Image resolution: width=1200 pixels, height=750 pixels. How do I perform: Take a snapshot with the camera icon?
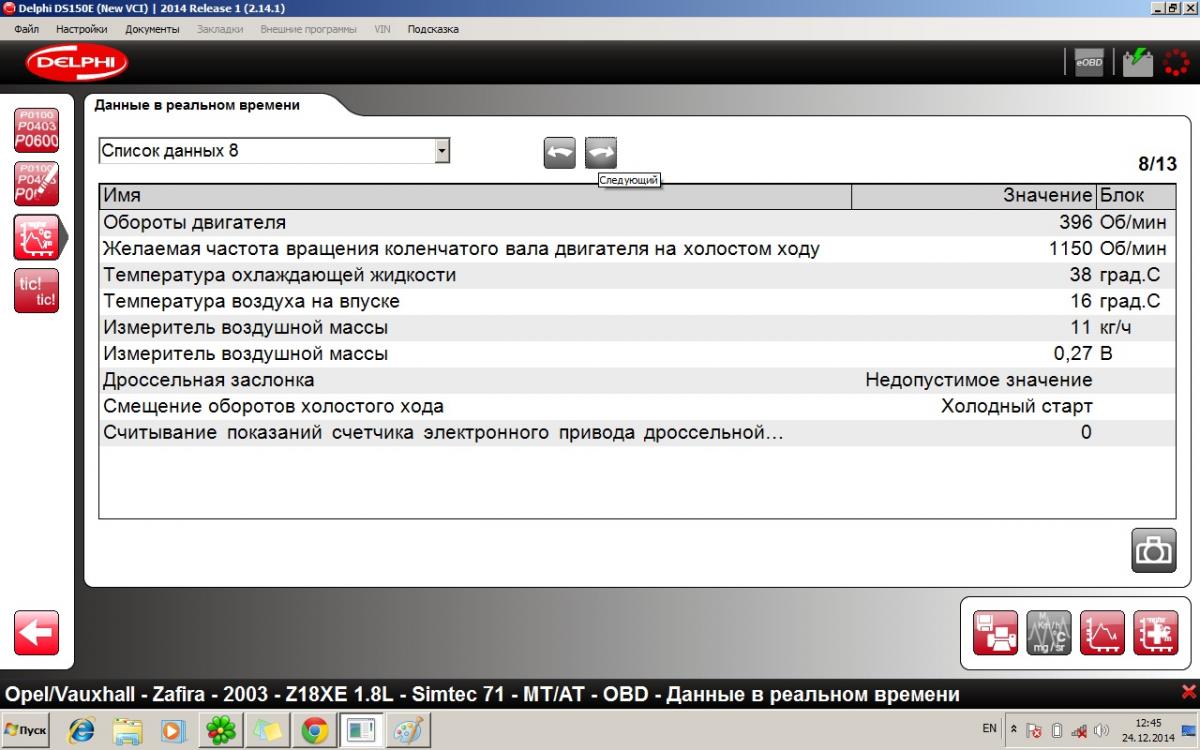point(1153,550)
